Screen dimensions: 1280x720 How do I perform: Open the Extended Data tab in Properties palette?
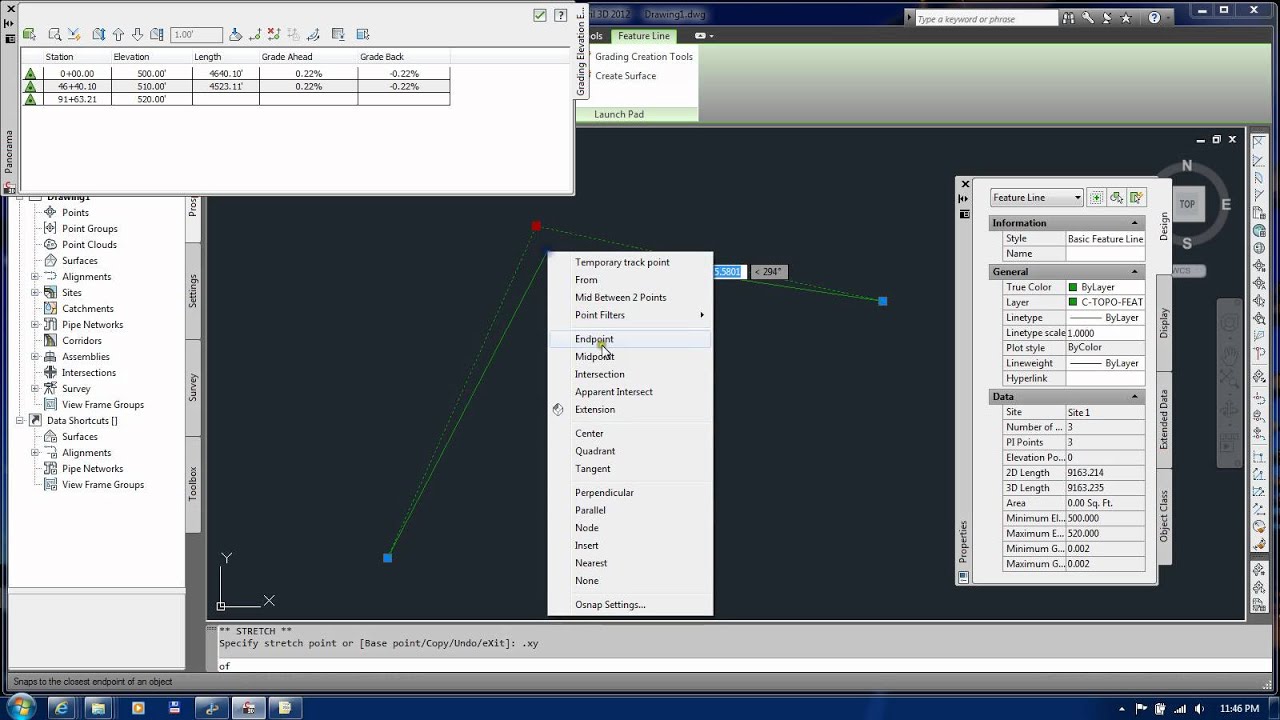(1164, 420)
